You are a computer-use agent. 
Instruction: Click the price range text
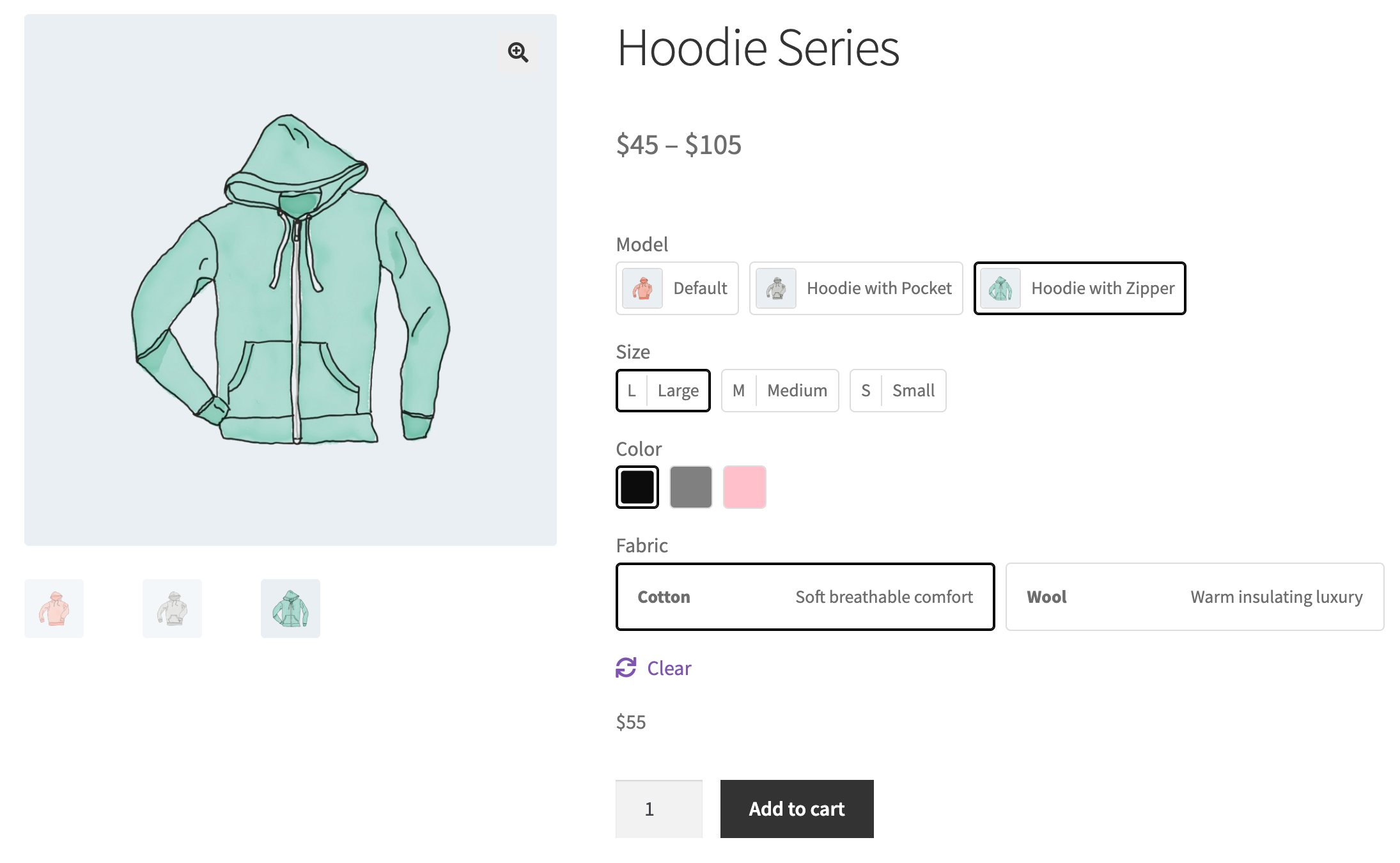tap(679, 145)
